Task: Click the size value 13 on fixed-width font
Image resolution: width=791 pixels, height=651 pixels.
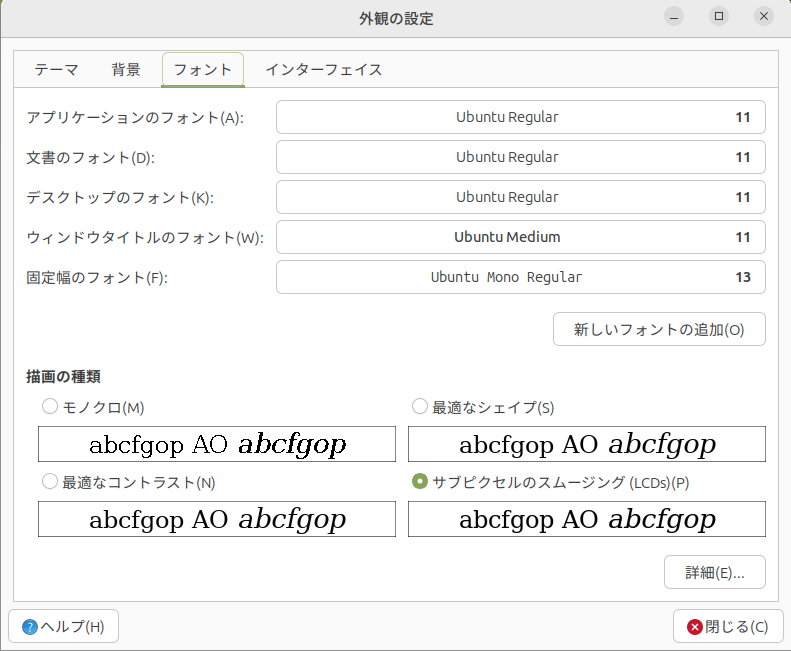Action: (743, 277)
